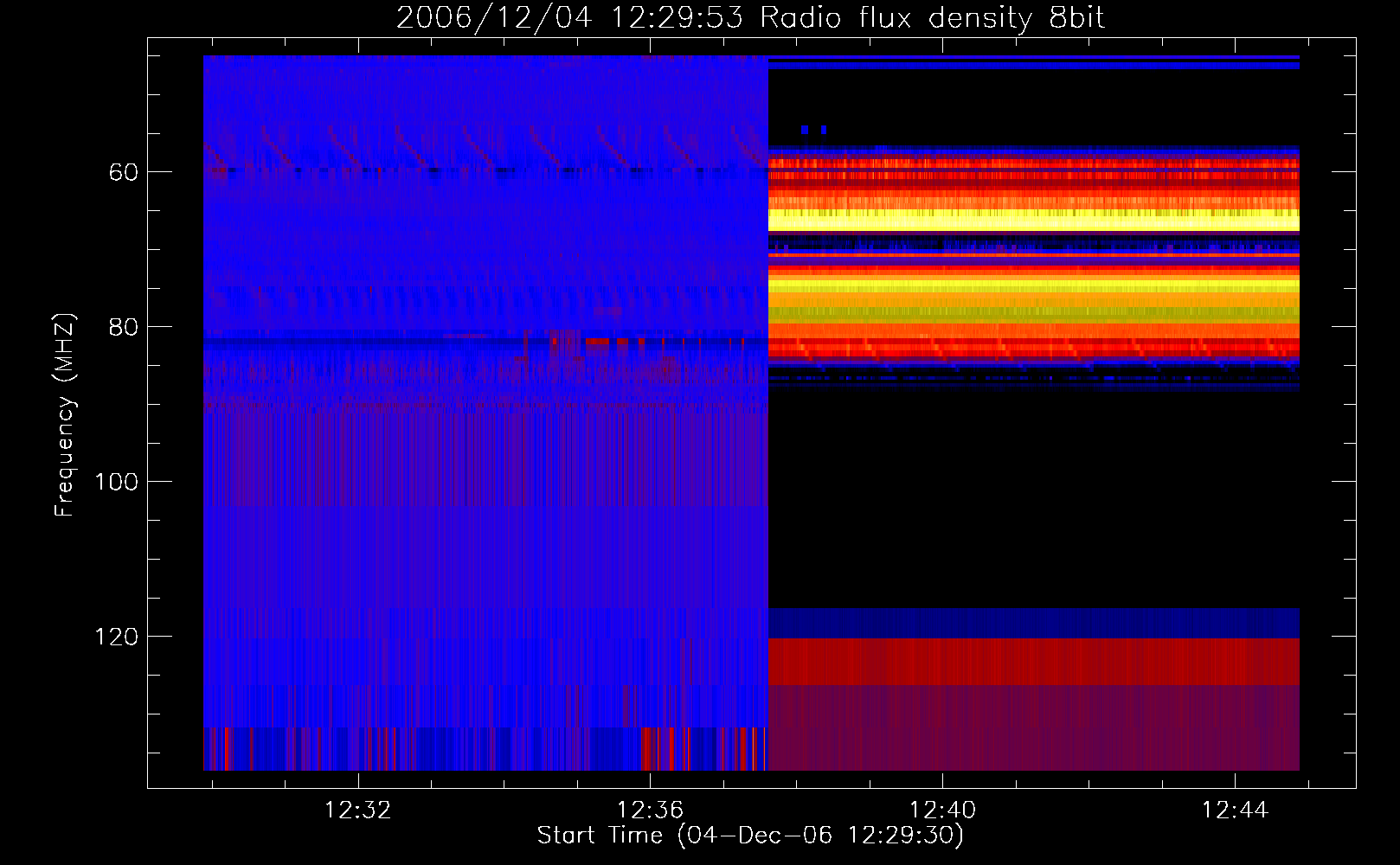Image resolution: width=1400 pixels, height=865 pixels.
Task: Click the plot title "Radio flux density 8bit"
Action: tap(933, 18)
